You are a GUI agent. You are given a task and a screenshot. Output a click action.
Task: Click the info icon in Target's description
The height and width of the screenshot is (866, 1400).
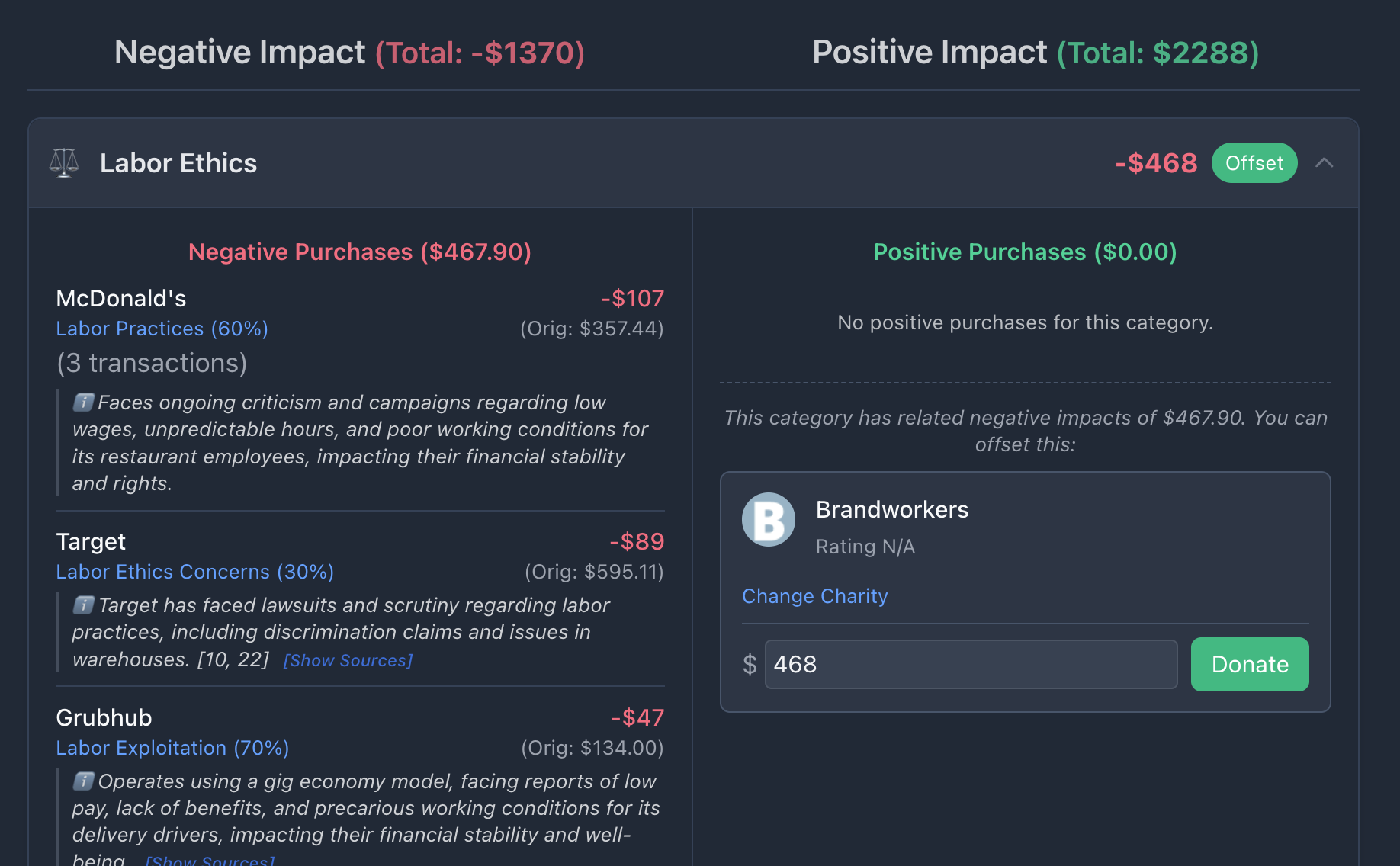tap(83, 605)
